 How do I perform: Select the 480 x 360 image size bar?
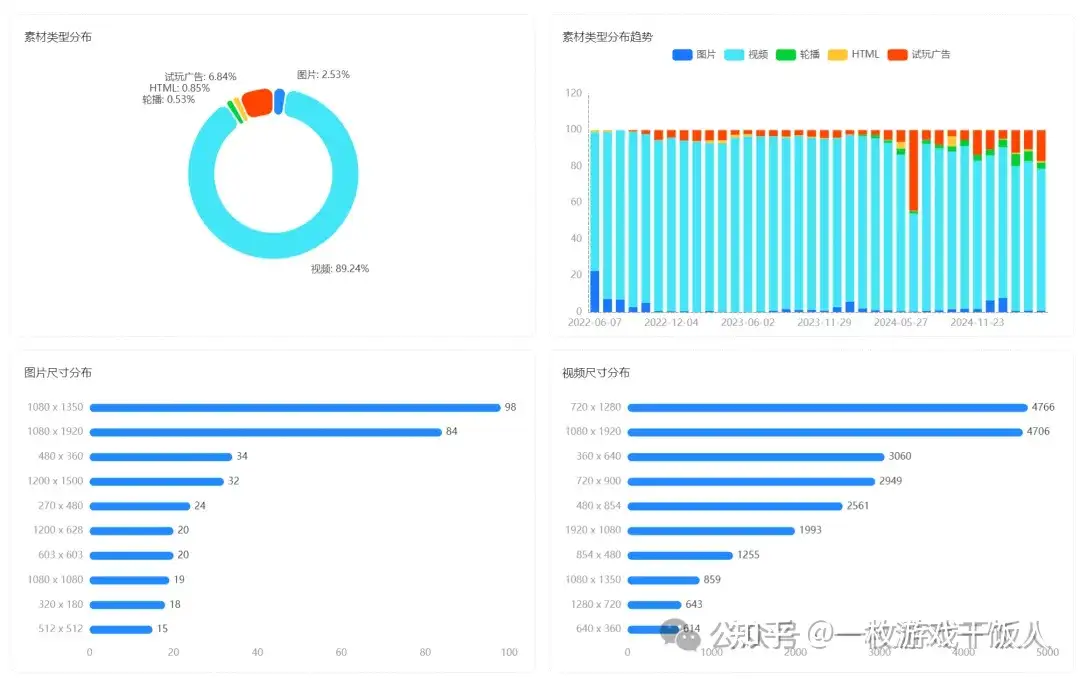(x=160, y=457)
